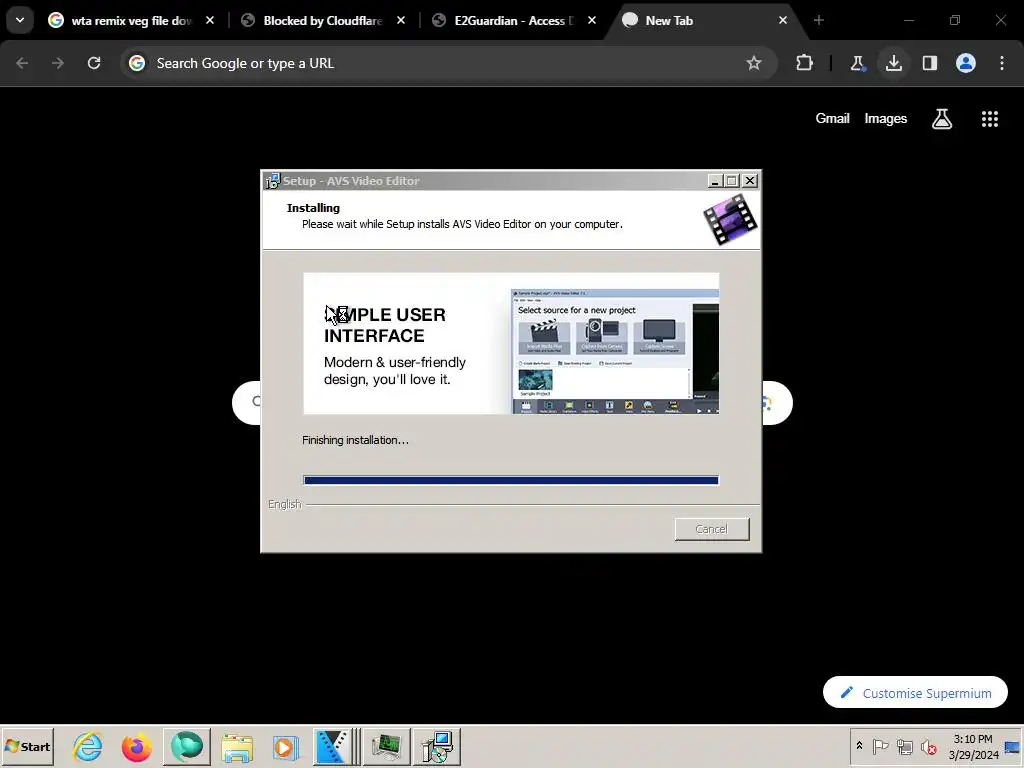The height and width of the screenshot is (768, 1024).
Task: Switch to the Blocked by Cloudflare tab
Action: (323, 21)
